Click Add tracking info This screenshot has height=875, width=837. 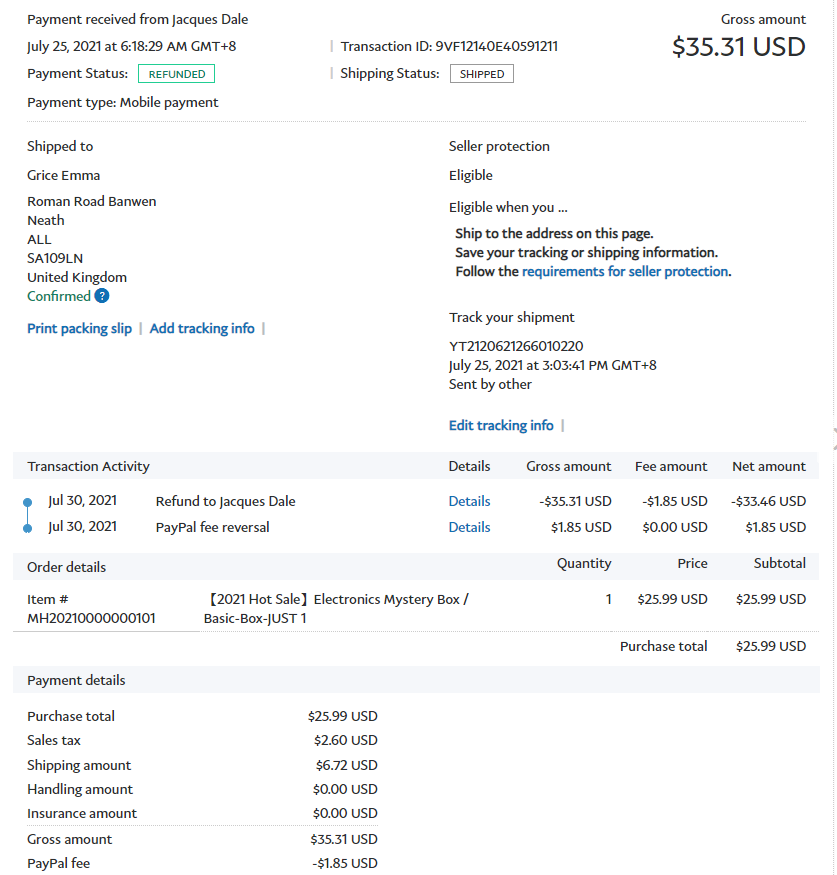click(202, 328)
